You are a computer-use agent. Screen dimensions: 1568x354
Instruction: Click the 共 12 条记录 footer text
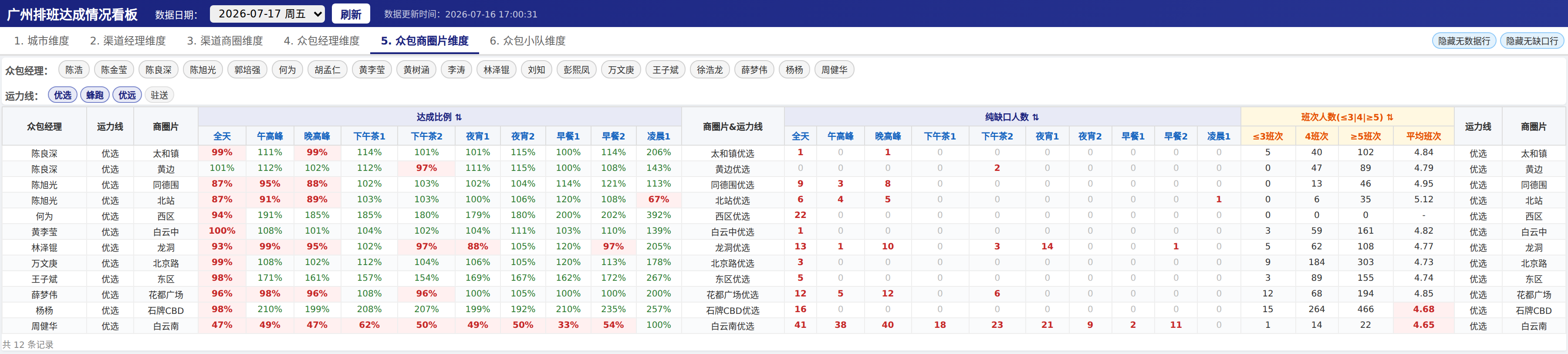coord(28,344)
